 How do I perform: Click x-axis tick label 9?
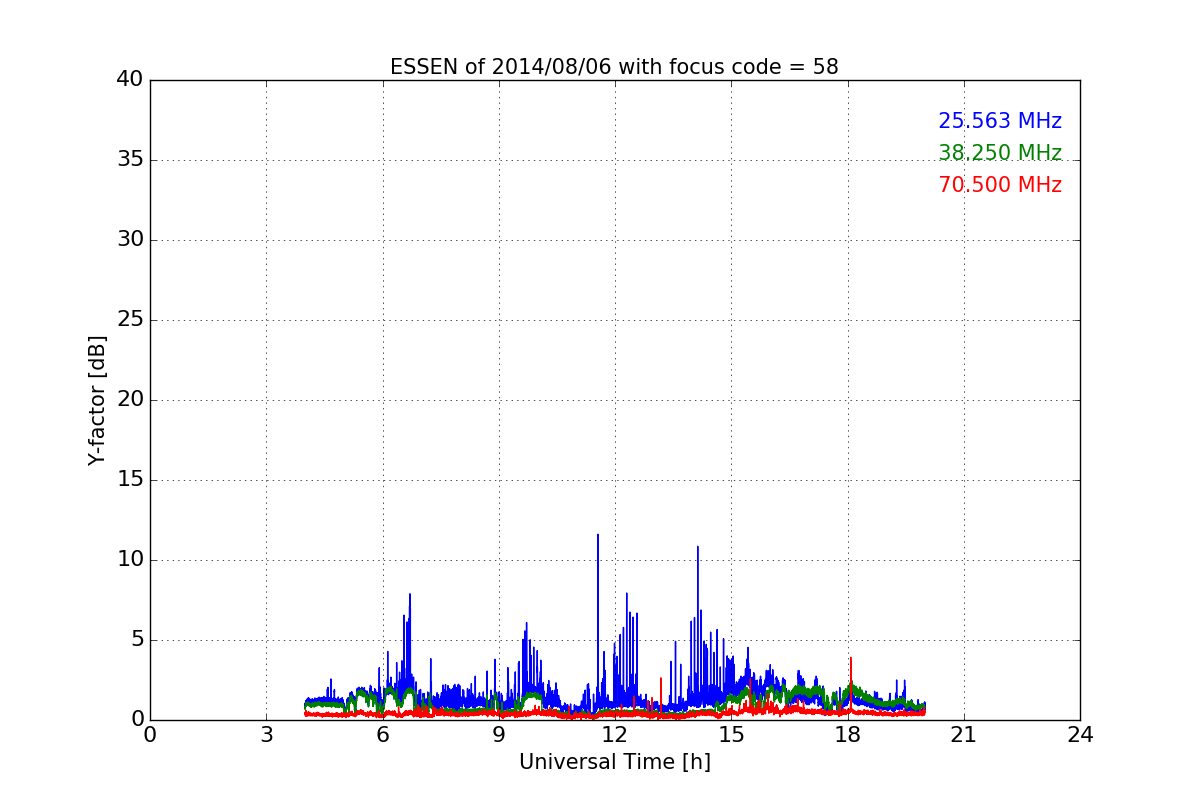(x=499, y=735)
